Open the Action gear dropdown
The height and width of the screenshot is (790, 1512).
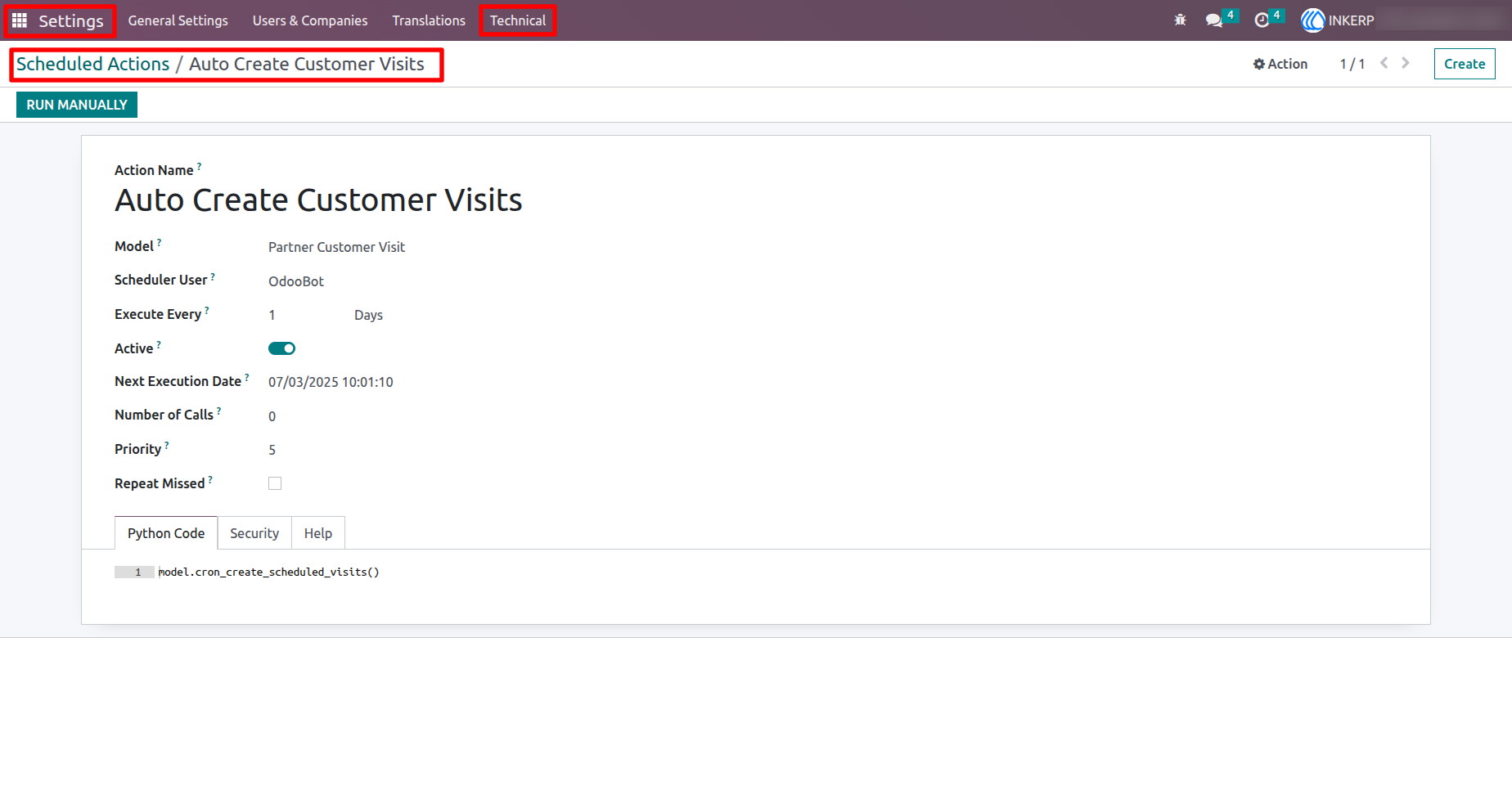(1280, 64)
